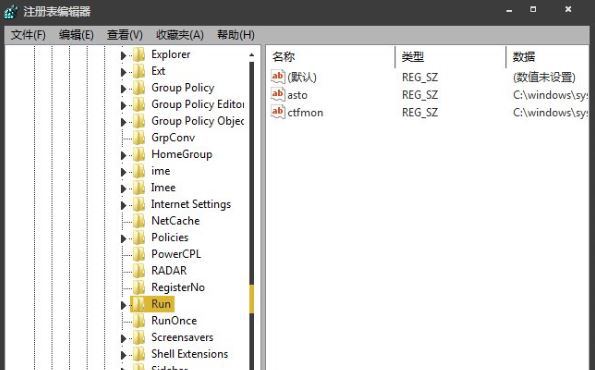Screen dimensions: 595x370
Task: Click ctfmon row REG_SZ type cell
Action: (x=420, y=113)
